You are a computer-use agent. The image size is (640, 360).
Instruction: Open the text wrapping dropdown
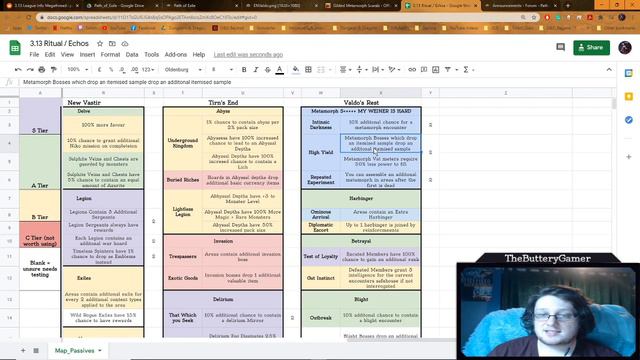pos(378,70)
